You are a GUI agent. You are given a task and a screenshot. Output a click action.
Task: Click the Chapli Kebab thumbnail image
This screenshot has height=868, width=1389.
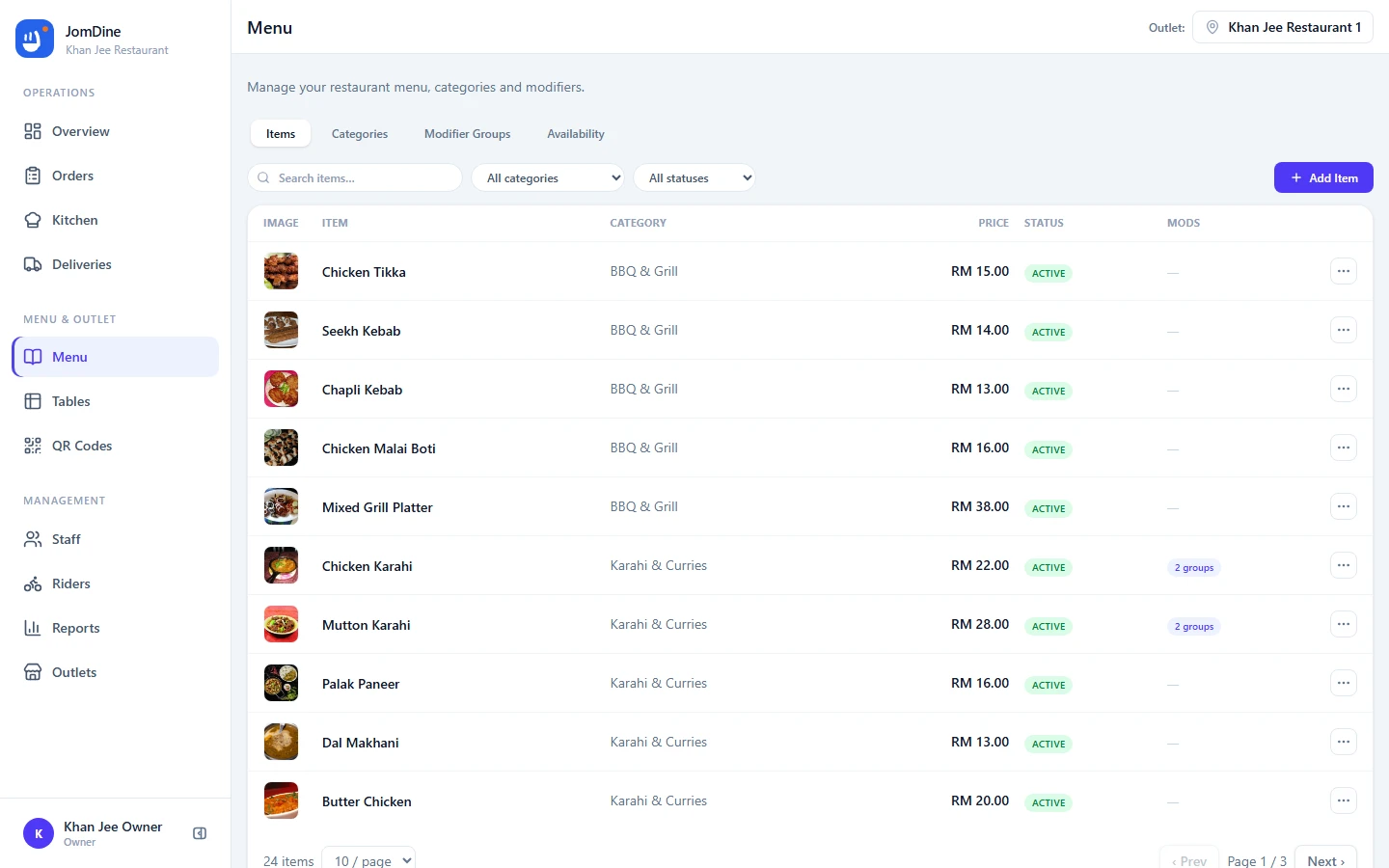[x=282, y=389]
